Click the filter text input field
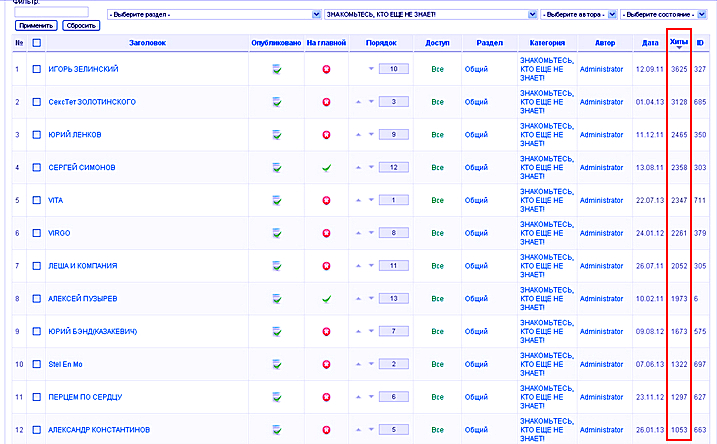Image resolution: width=717 pixels, height=444 pixels. pyautogui.click(x=52, y=12)
